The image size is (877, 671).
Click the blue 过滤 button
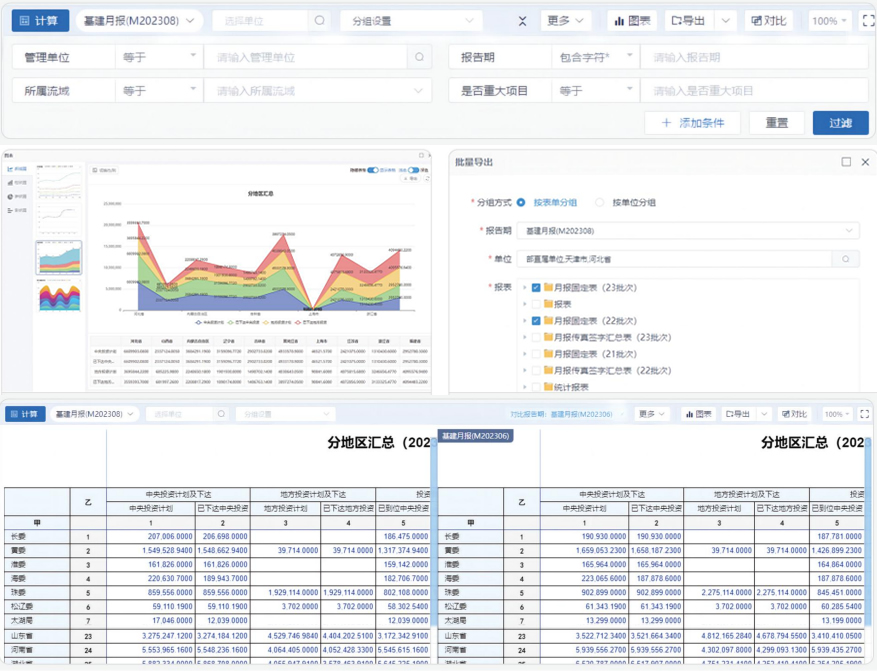[840, 122]
